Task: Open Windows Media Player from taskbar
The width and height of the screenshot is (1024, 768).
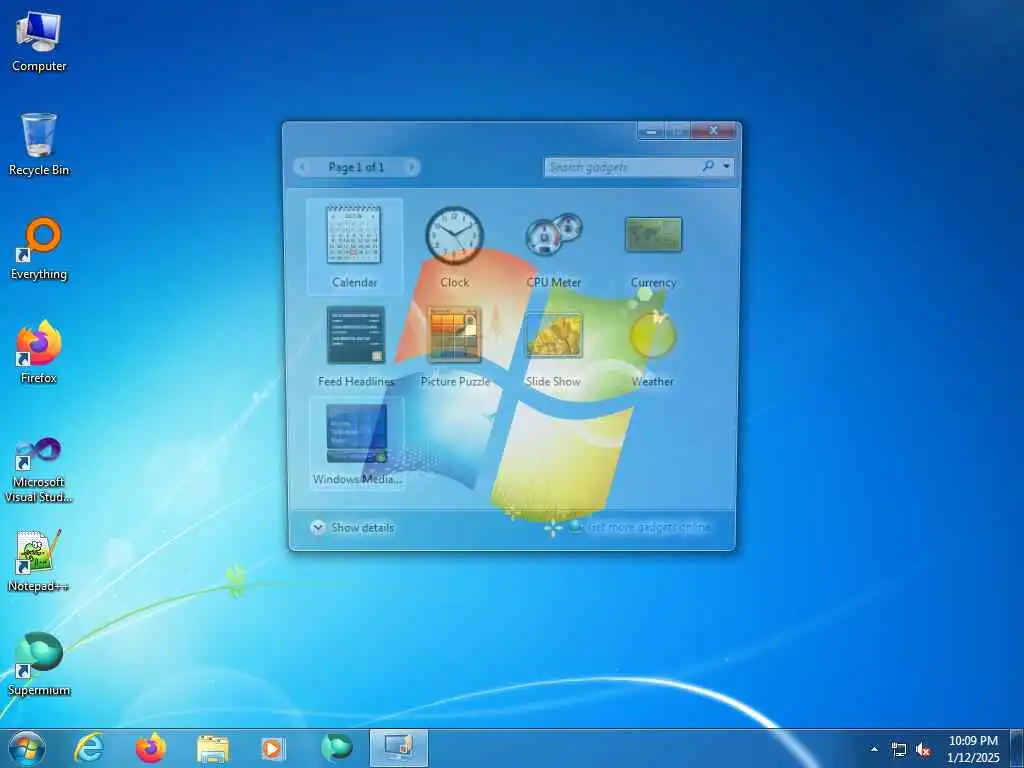Action: 273,748
